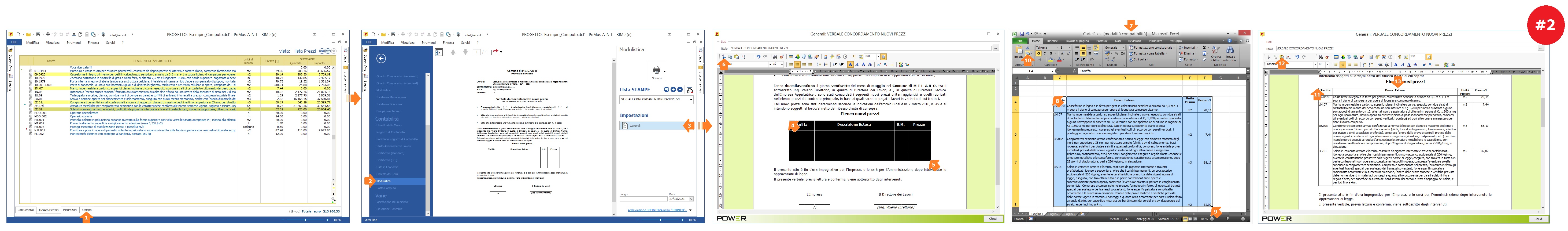
Task: Open the Ordina e filtra menu in Excel
Action: (x=1216, y=54)
